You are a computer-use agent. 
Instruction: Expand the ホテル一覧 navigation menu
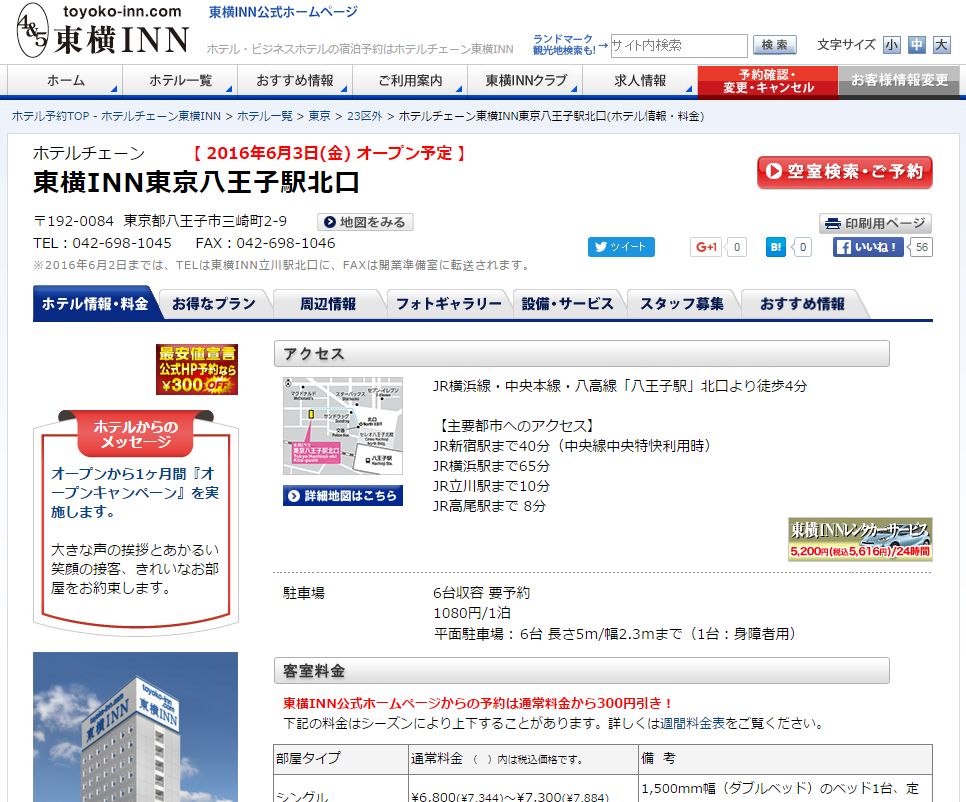coord(181,81)
